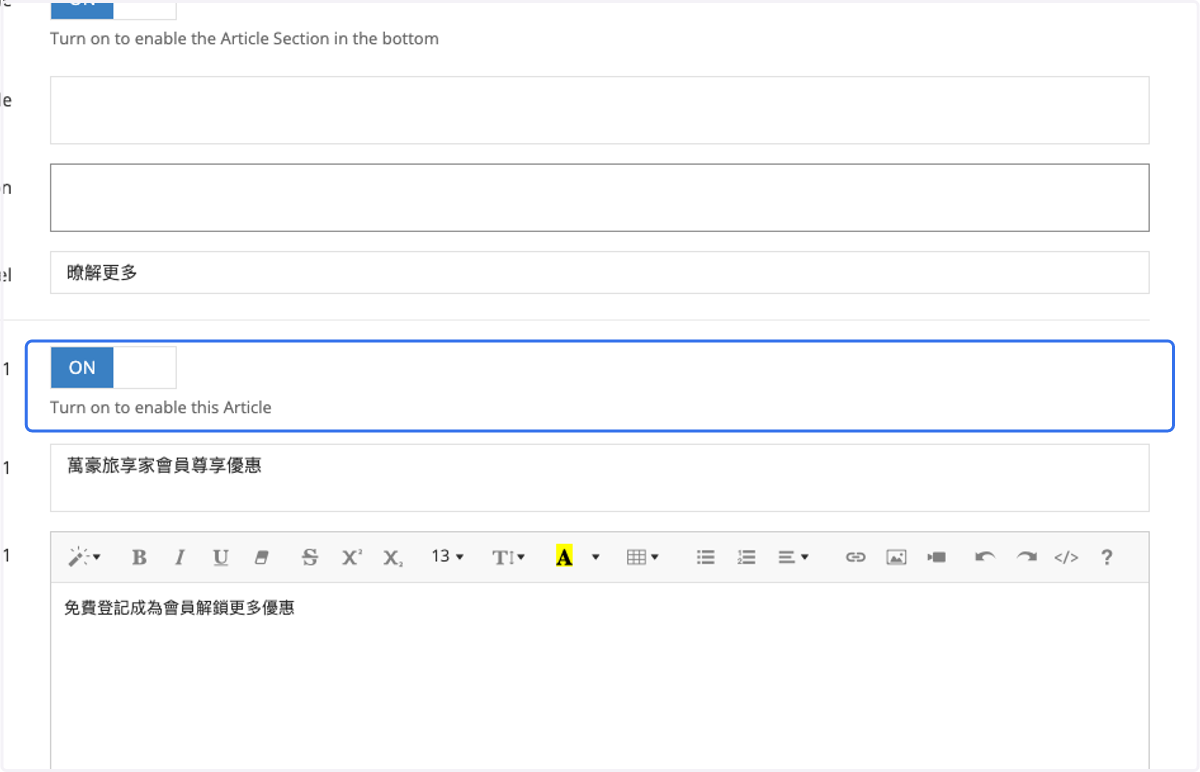Open the color palette dropdown arrow
The width and height of the screenshot is (1200, 772).
click(595, 557)
